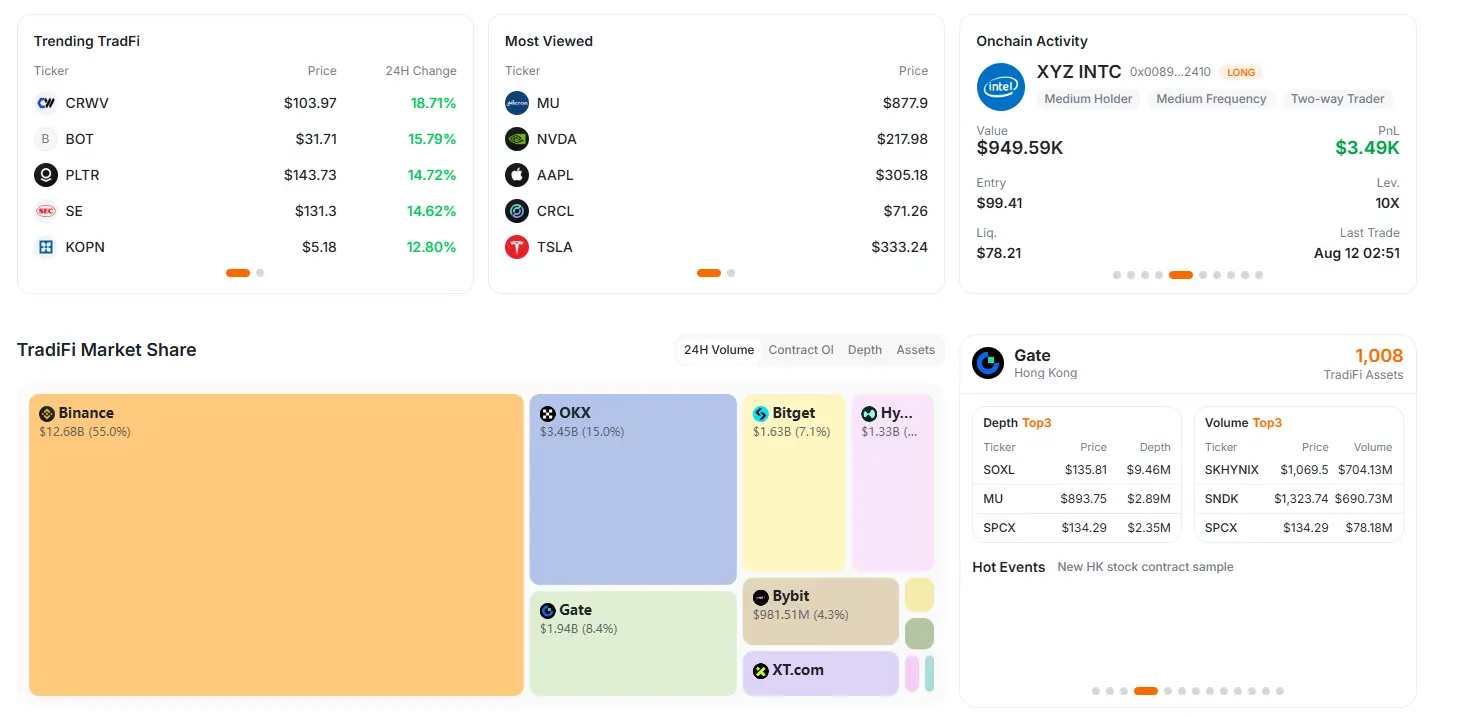1457x717 pixels.
Task: Go to second page dot in Trending TradFi
Action: click(x=260, y=272)
